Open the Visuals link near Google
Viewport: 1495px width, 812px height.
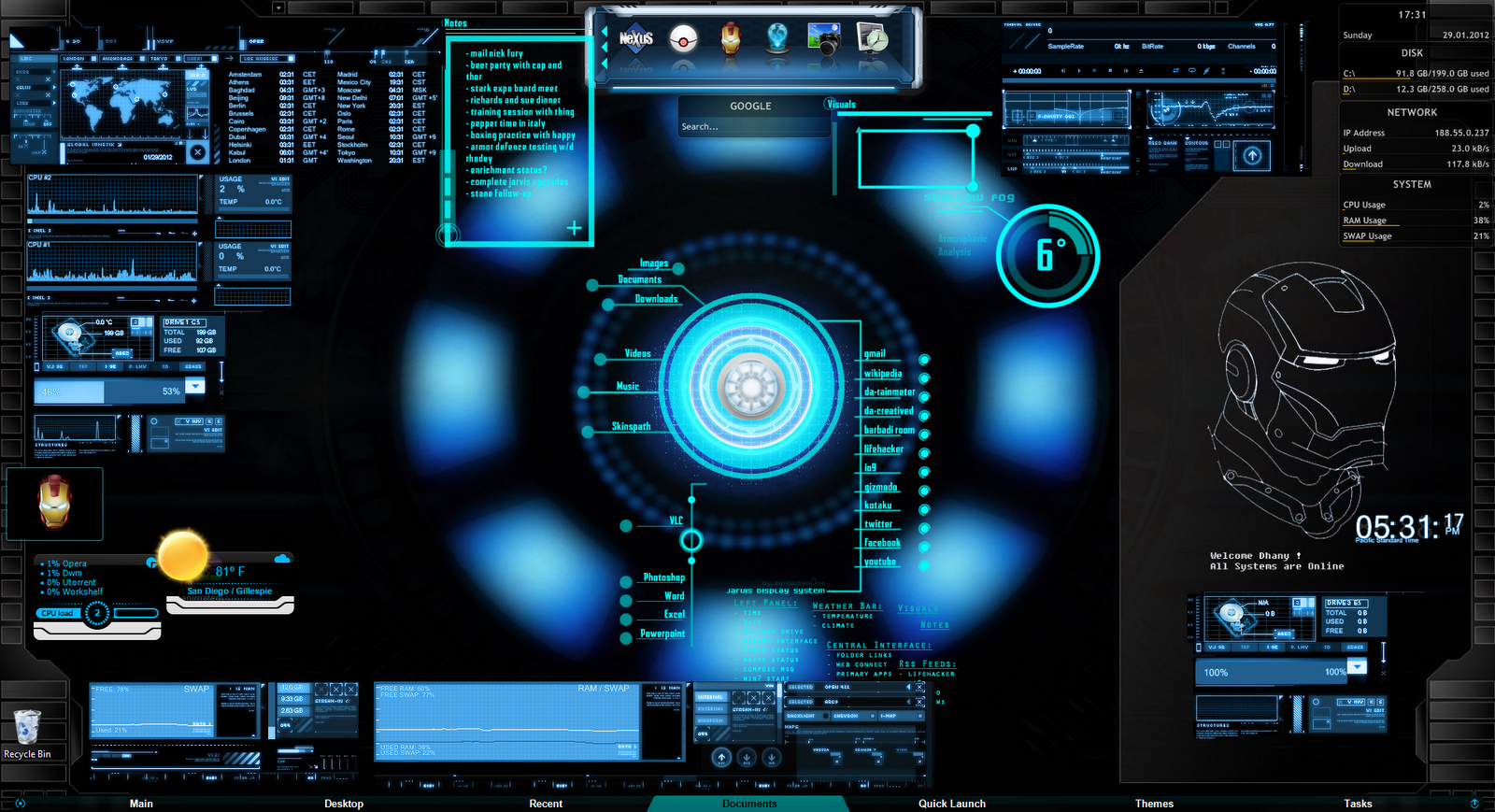point(841,105)
